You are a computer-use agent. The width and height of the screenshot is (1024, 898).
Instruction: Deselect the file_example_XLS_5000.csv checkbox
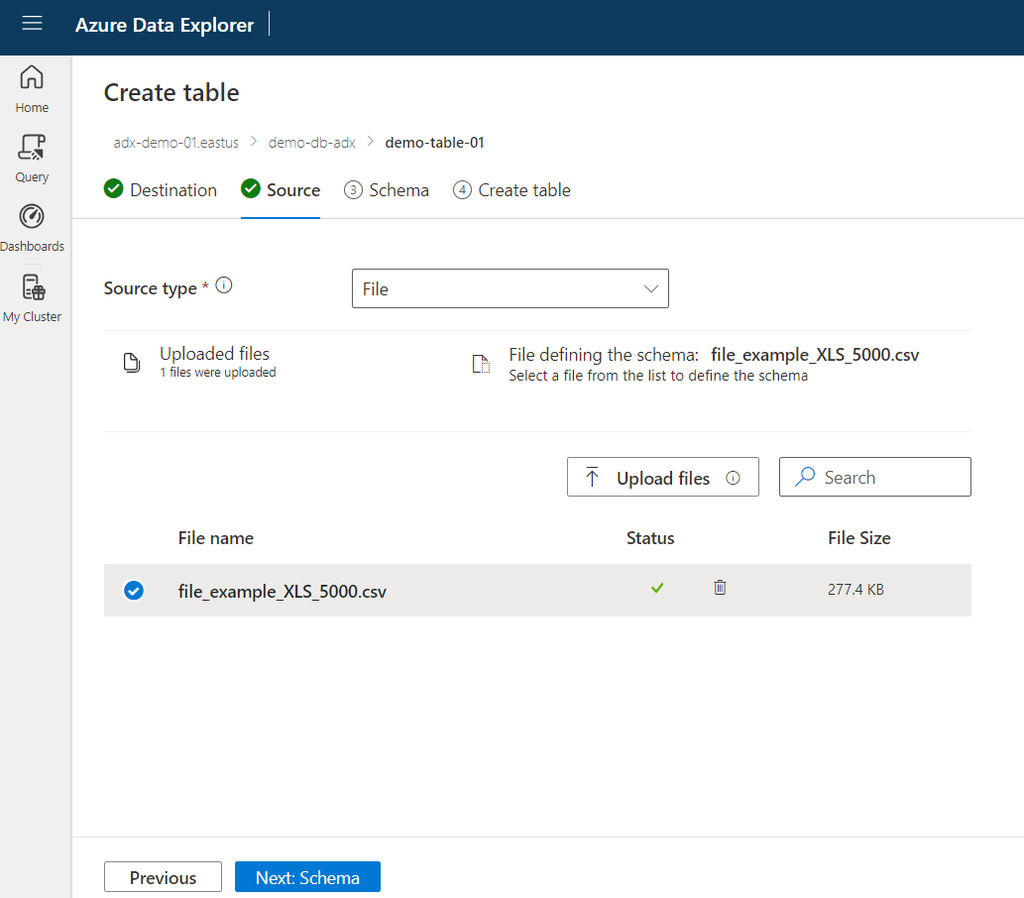pos(133,590)
